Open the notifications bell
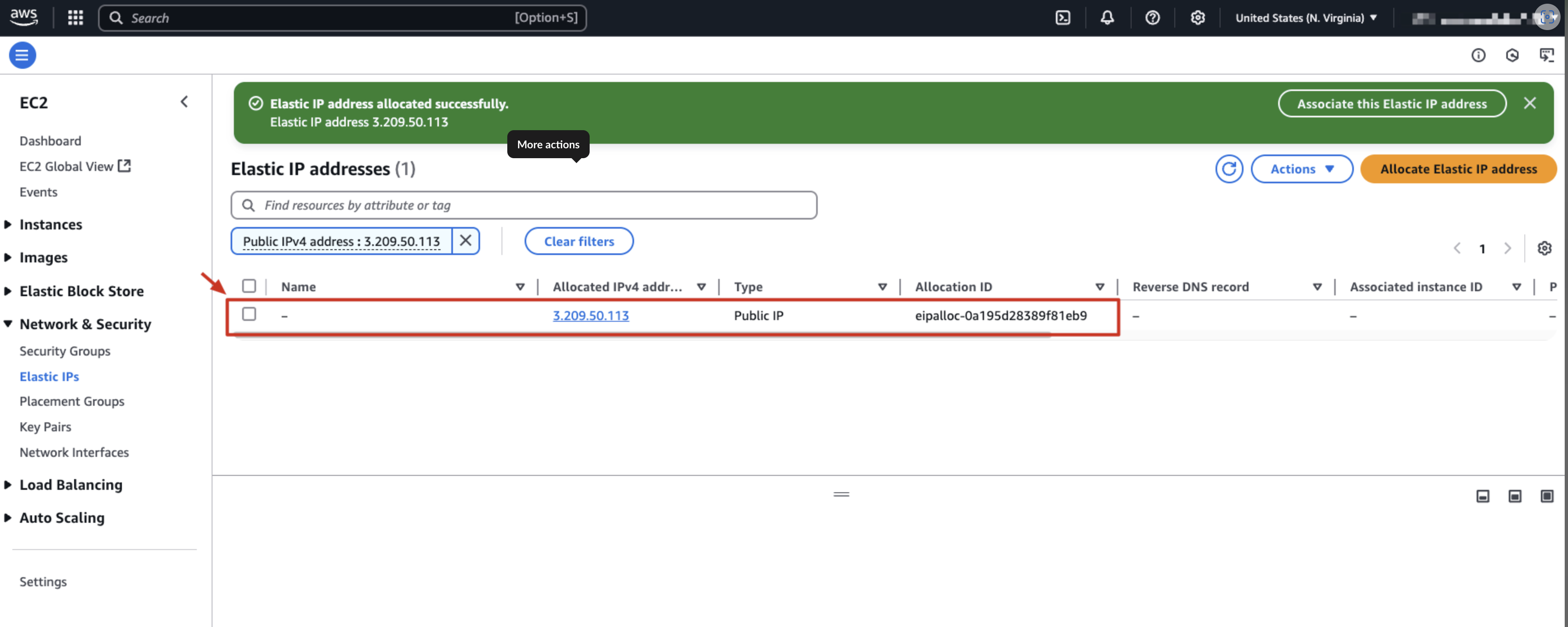Viewport: 1568px width, 627px height. pos(1107,18)
